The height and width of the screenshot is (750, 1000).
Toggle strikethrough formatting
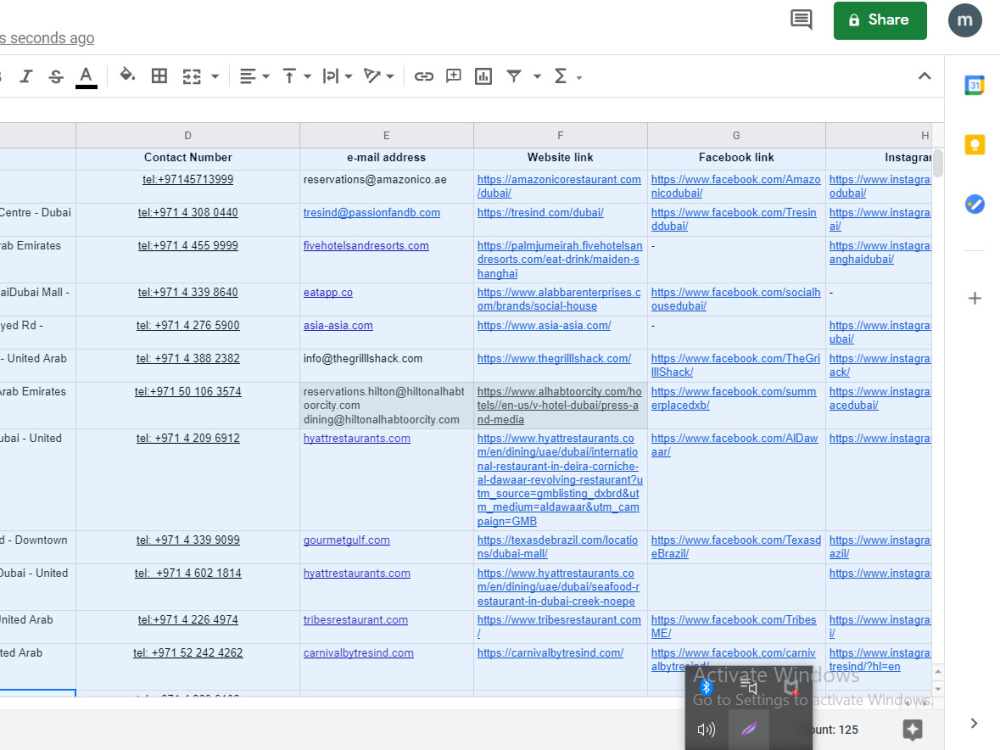(56, 77)
